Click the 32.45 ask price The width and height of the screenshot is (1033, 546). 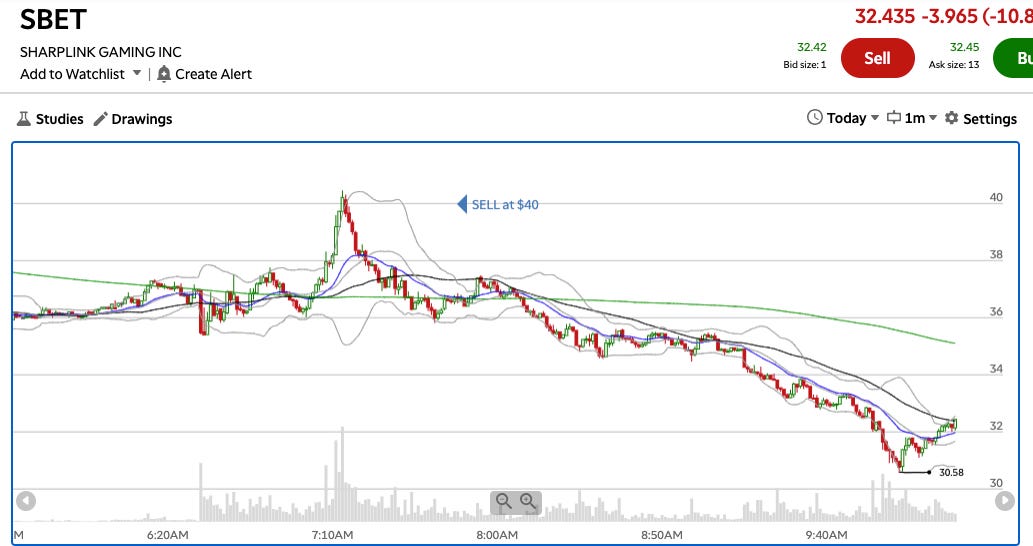pyautogui.click(x=964, y=47)
